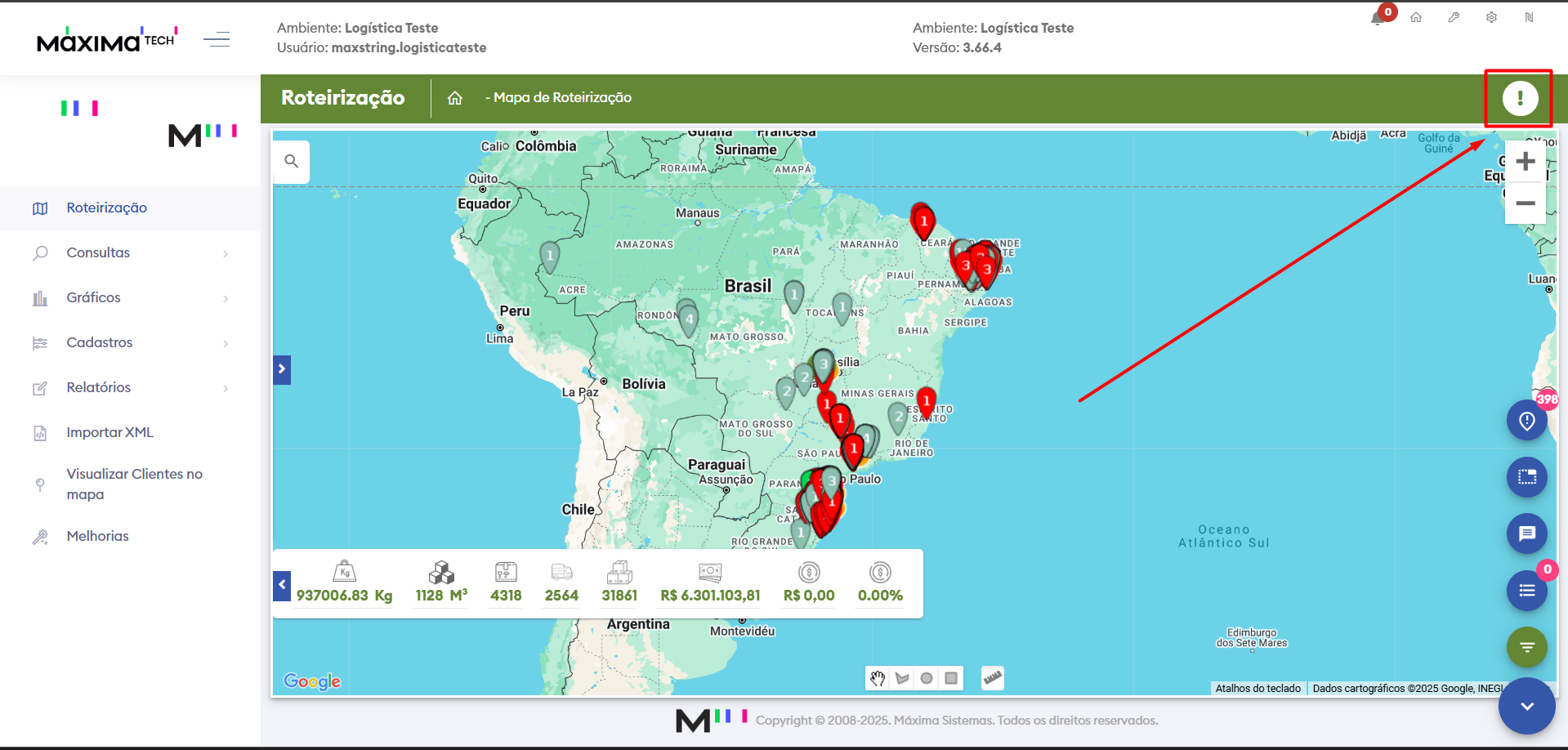
Task: Click the gray marker labeled 1 near Acre
Action: pos(550,257)
